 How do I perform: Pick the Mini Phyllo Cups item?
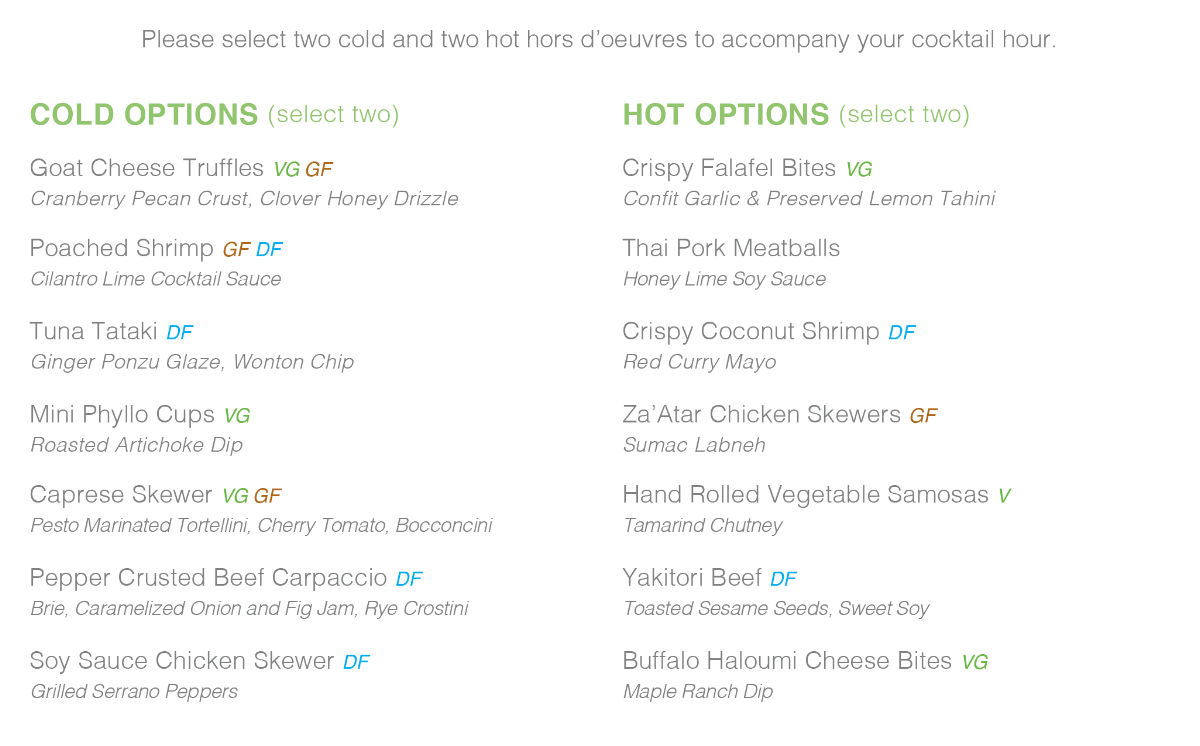point(122,414)
